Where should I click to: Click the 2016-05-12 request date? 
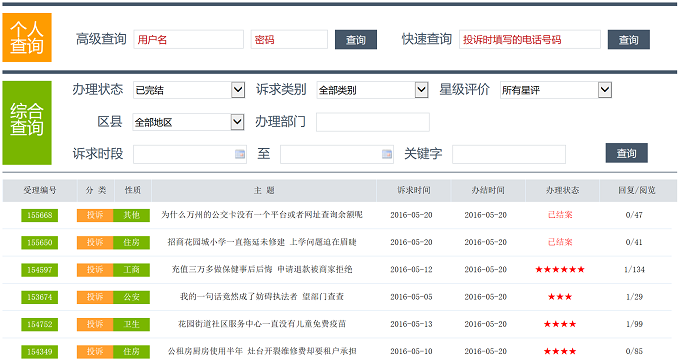click(411, 269)
